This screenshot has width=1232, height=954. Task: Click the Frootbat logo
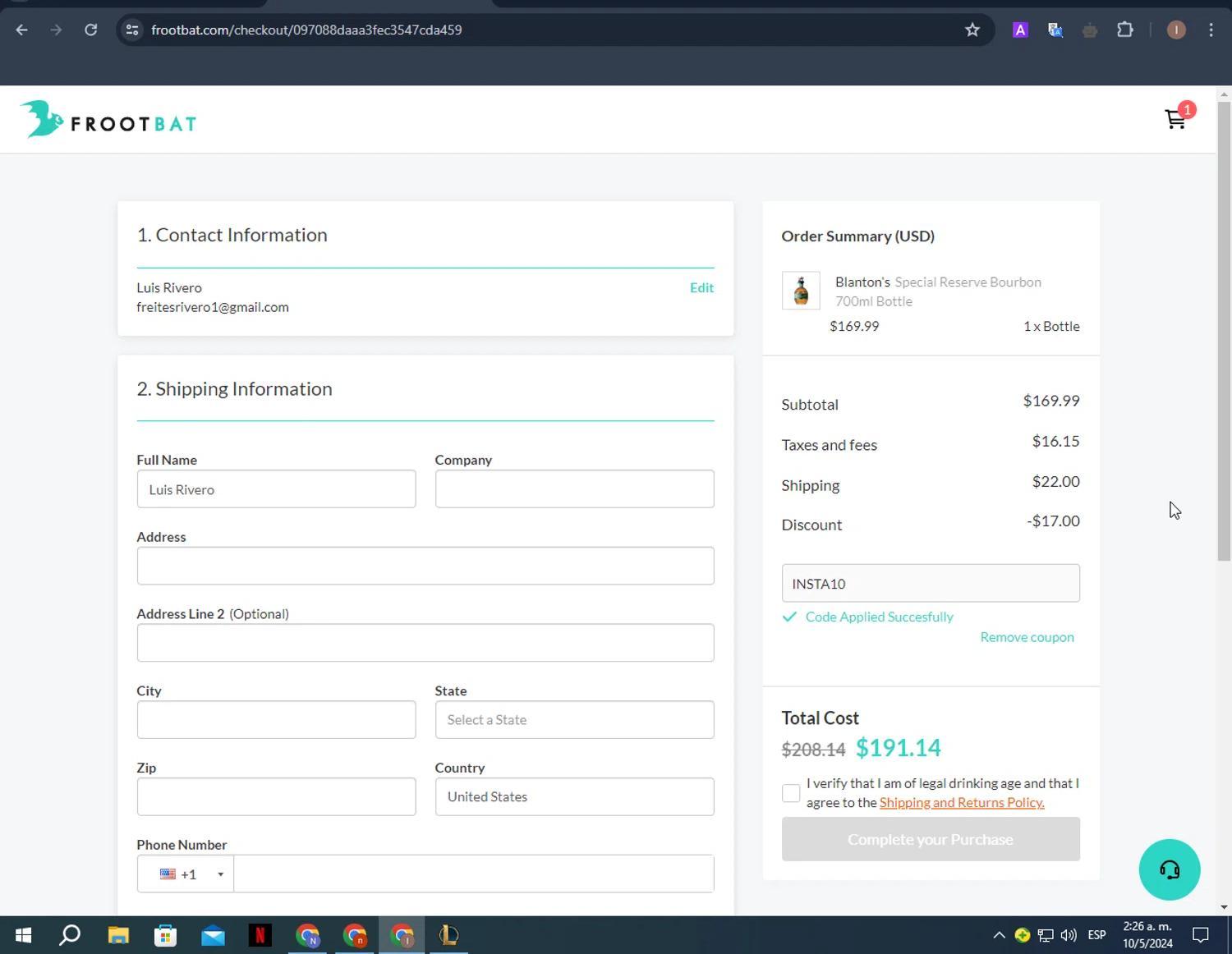pos(108,120)
